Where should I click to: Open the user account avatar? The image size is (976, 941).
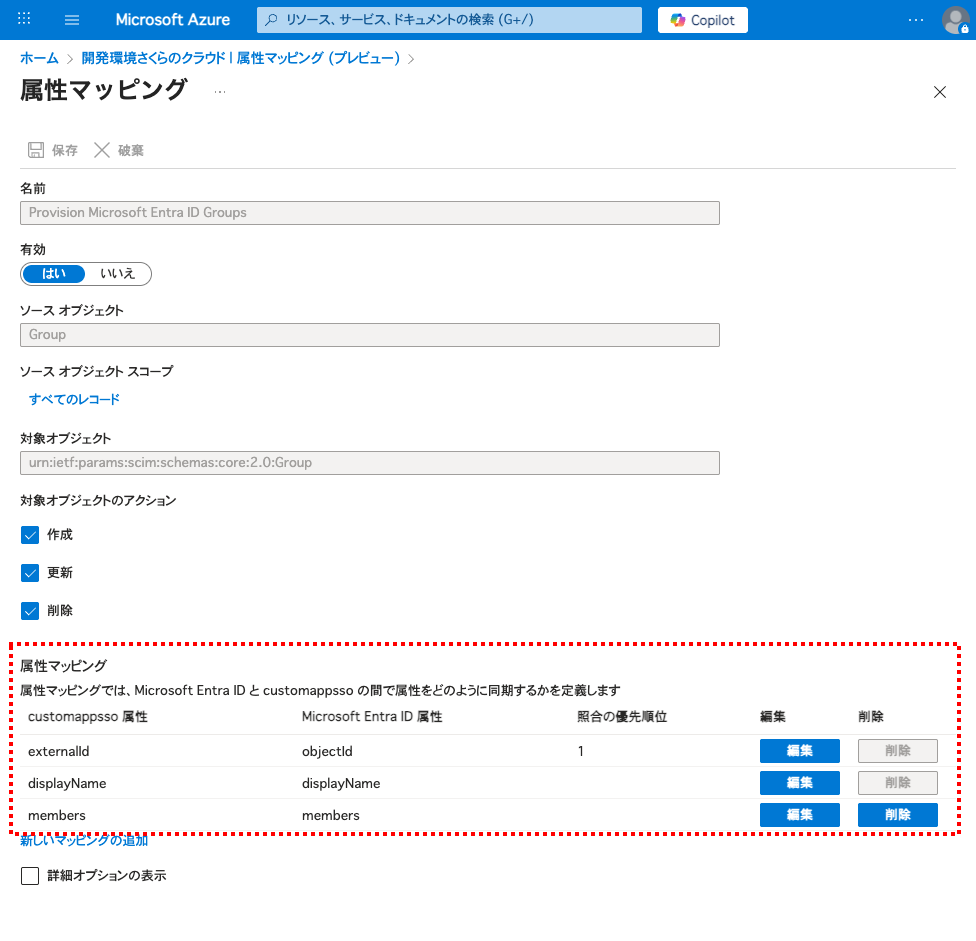pos(955,20)
